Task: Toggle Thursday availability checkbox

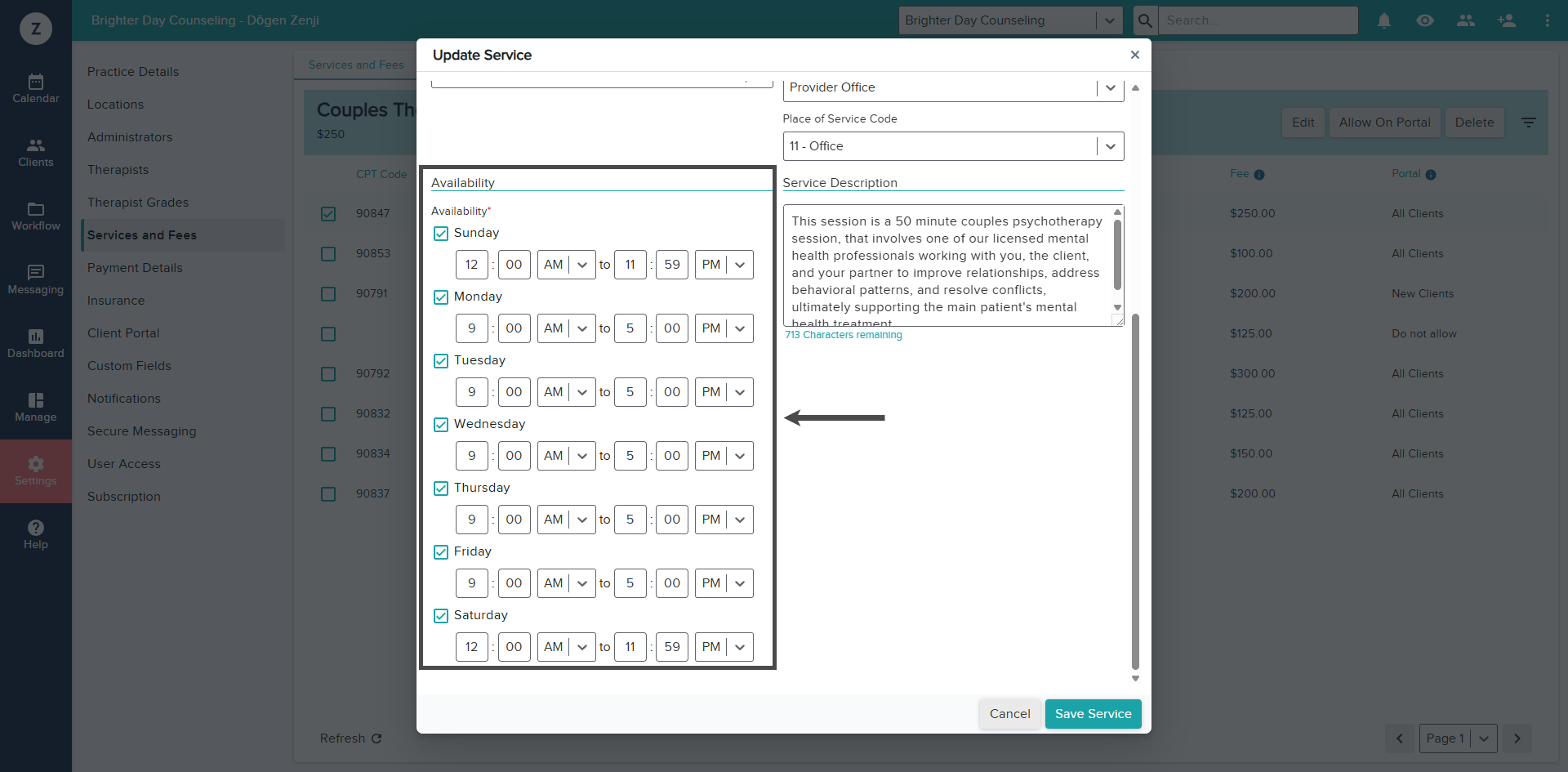Action: [441, 489]
